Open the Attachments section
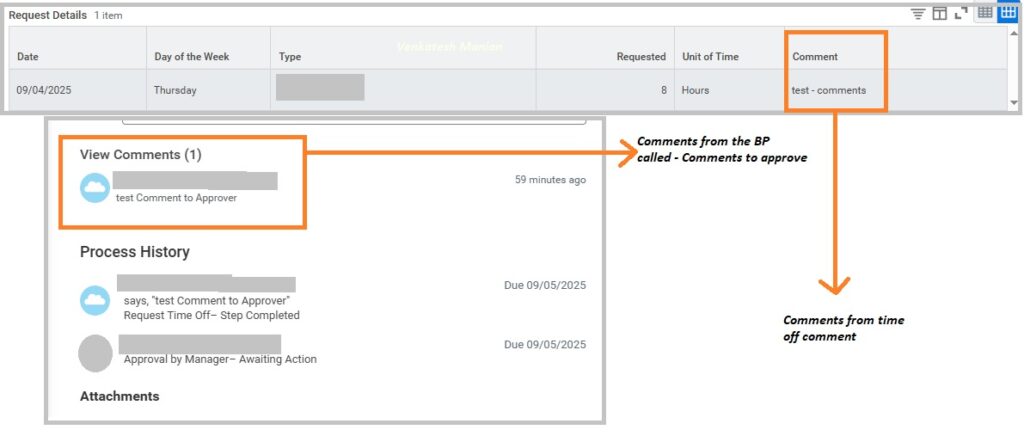The height and width of the screenshot is (436, 1024). tap(119, 396)
